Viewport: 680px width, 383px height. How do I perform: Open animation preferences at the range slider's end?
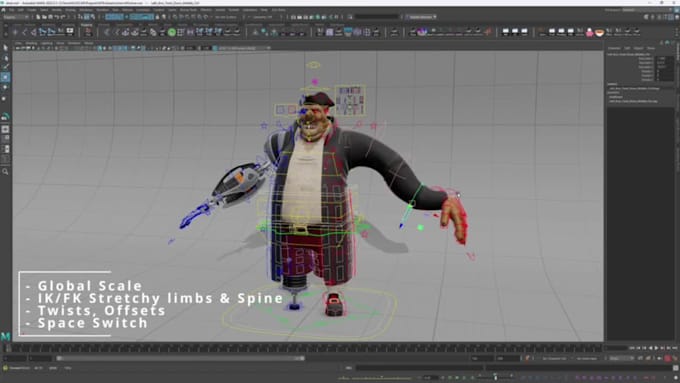click(x=675, y=358)
